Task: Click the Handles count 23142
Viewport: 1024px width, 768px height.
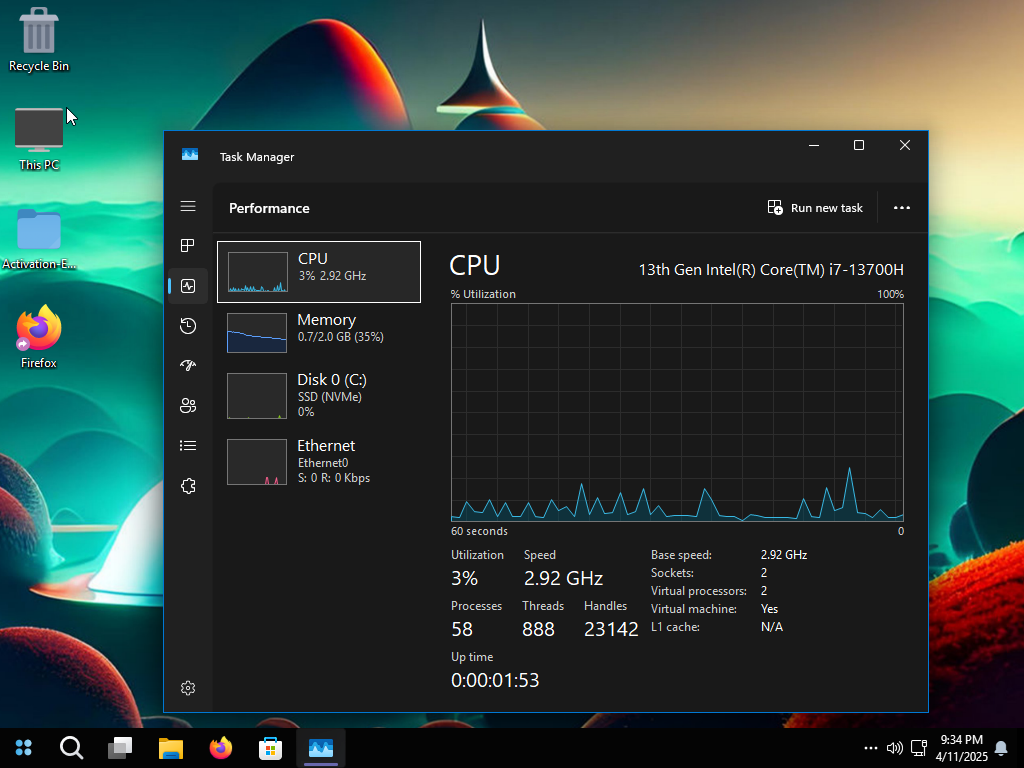Action: click(611, 629)
